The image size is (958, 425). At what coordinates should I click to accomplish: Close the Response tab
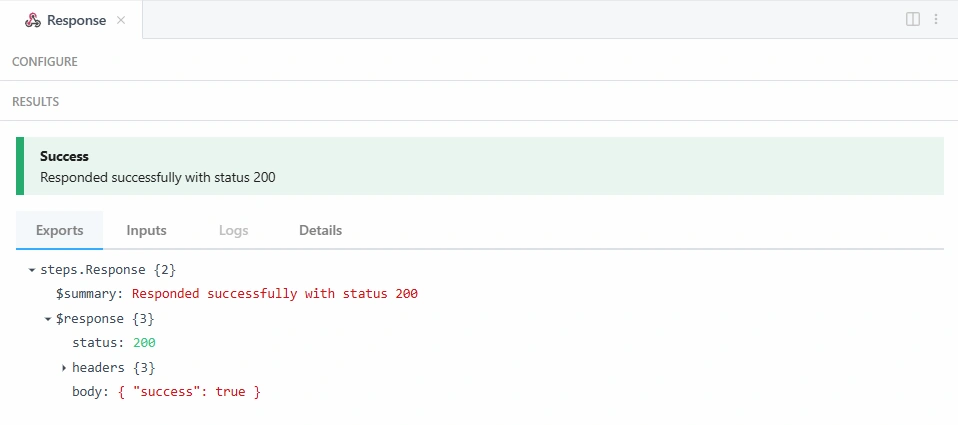pyautogui.click(x=121, y=20)
